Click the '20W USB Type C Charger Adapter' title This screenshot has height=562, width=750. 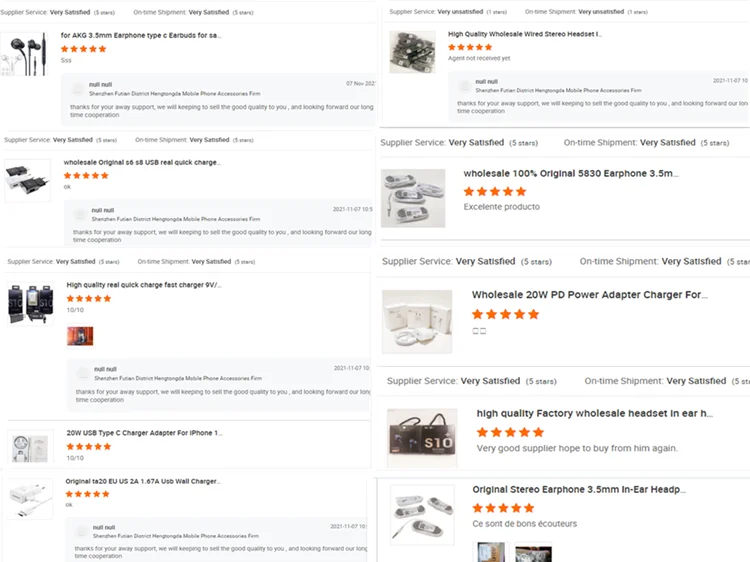tap(144, 432)
